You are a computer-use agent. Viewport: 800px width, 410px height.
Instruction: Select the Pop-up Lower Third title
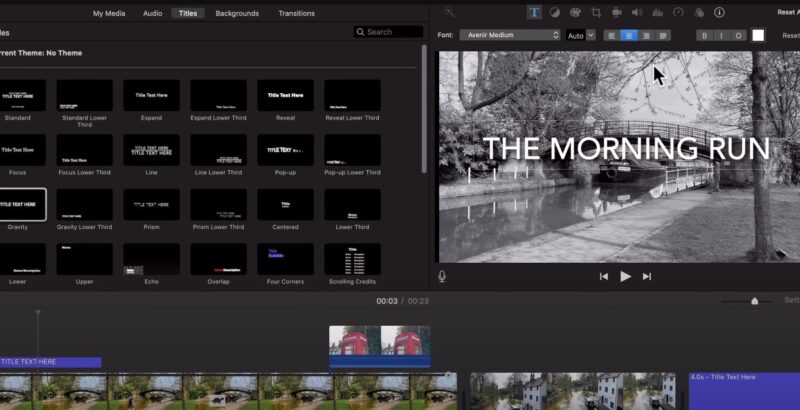tap(352, 150)
